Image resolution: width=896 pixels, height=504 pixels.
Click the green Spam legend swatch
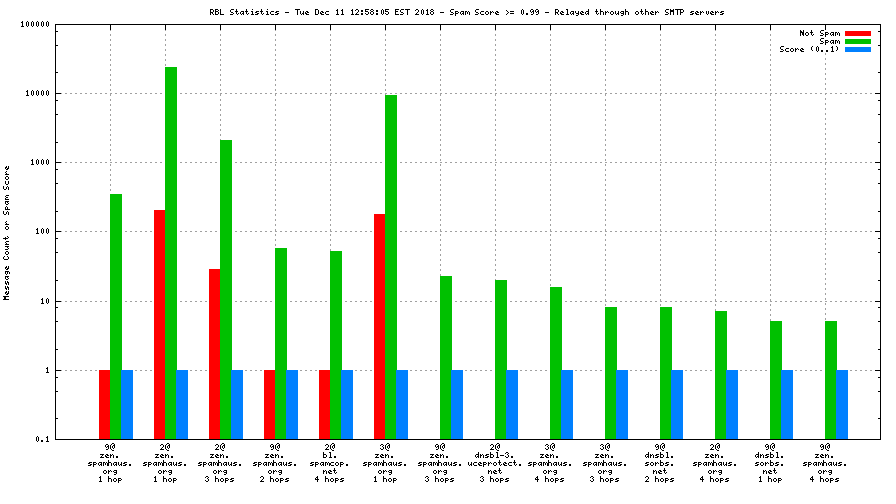click(858, 41)
